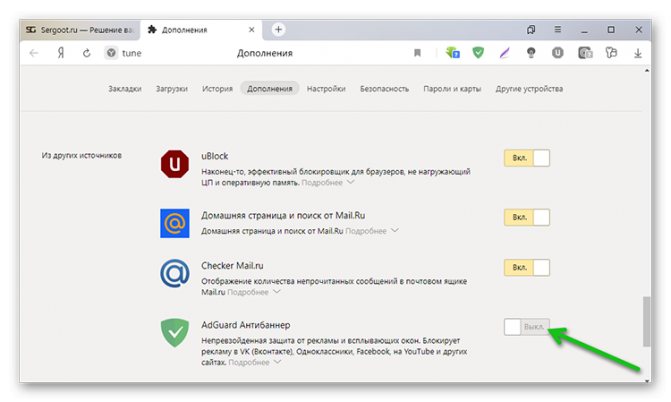Image resolution: width=671 pixels, height=402 pixels.
Task: Maximize the browser window
Action: (611, 30)
